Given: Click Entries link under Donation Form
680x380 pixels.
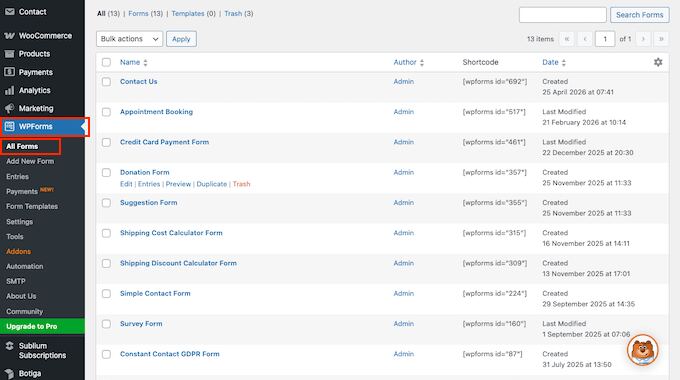Looking at the screenshot, I should (149, 184).
